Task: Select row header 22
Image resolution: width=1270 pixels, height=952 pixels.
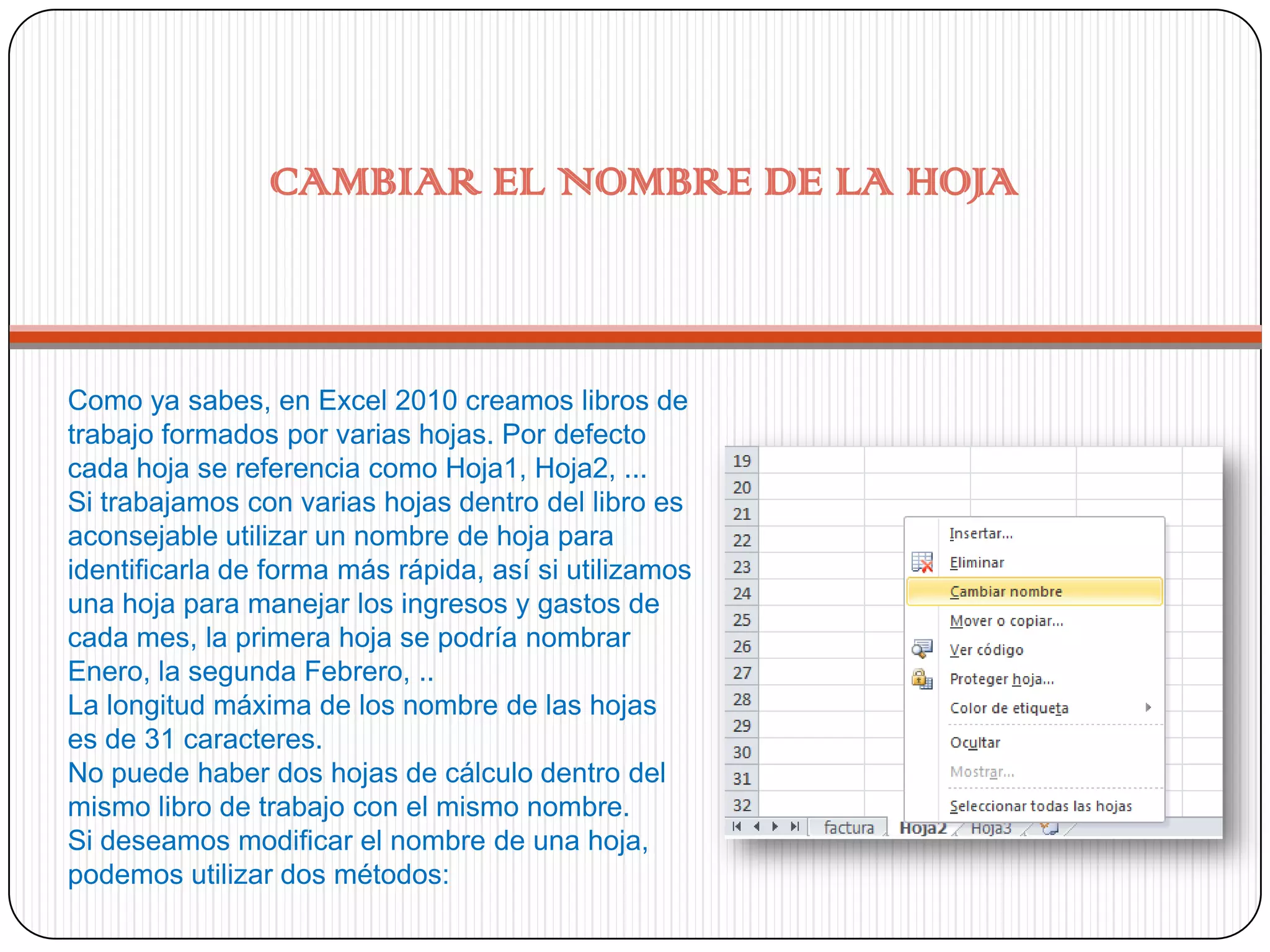Action: (x=742, y=540)
